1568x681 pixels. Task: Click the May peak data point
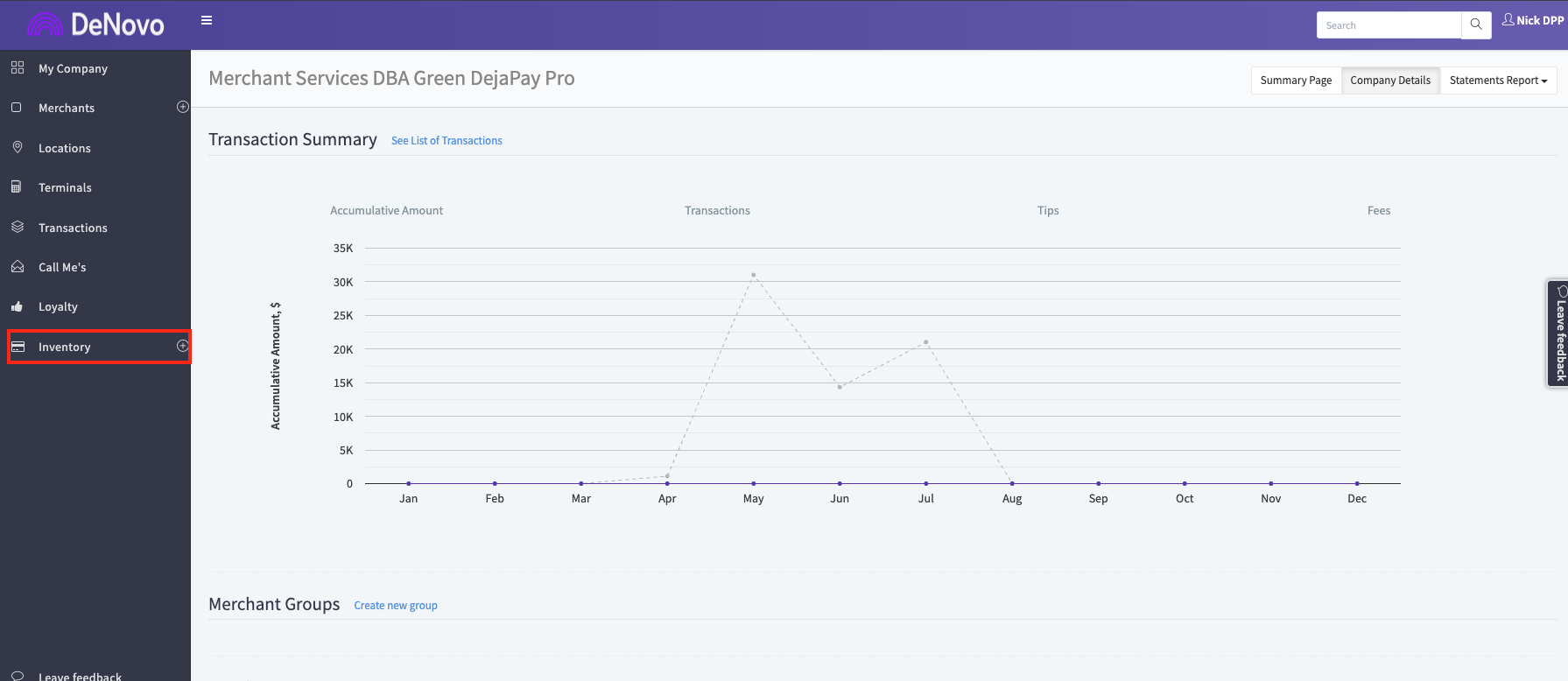coord(753,275)
